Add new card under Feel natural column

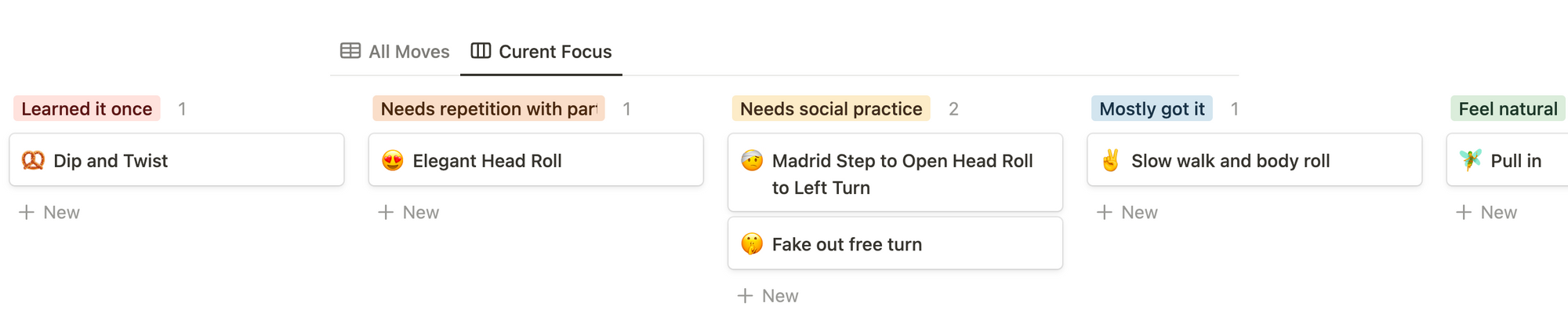pos(1486,213)
